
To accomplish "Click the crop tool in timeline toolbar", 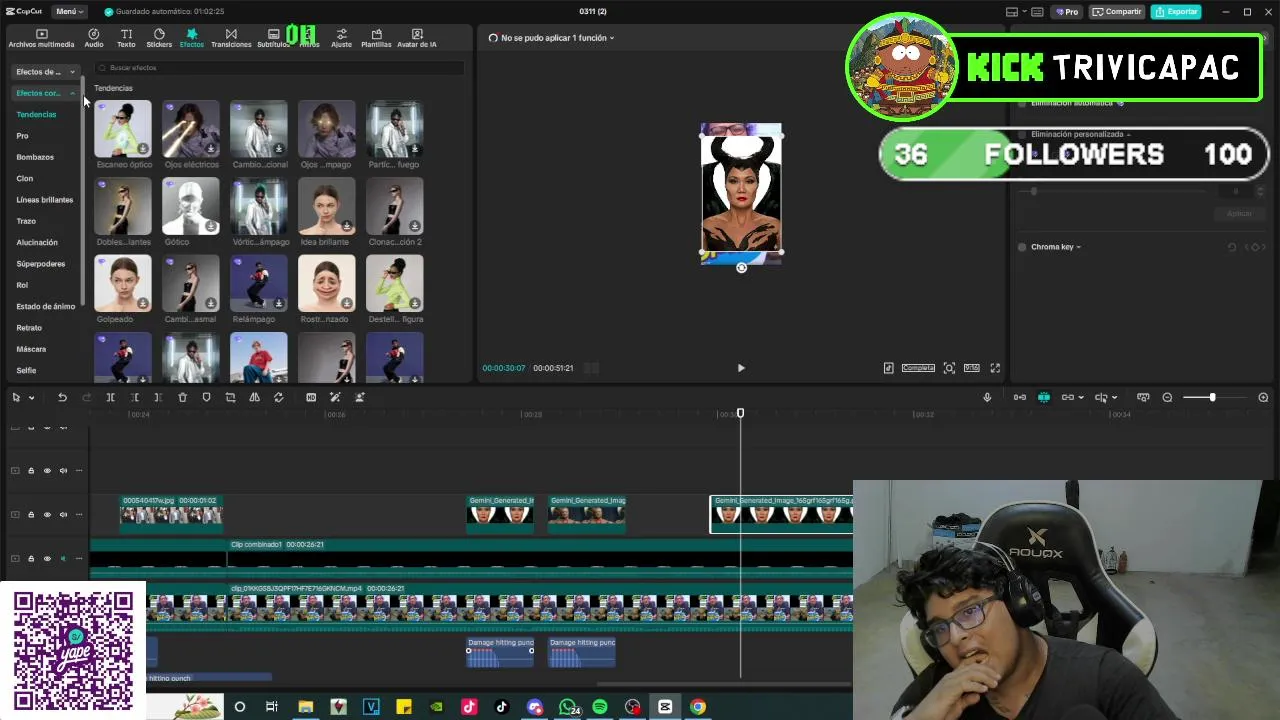I will 230,397.
